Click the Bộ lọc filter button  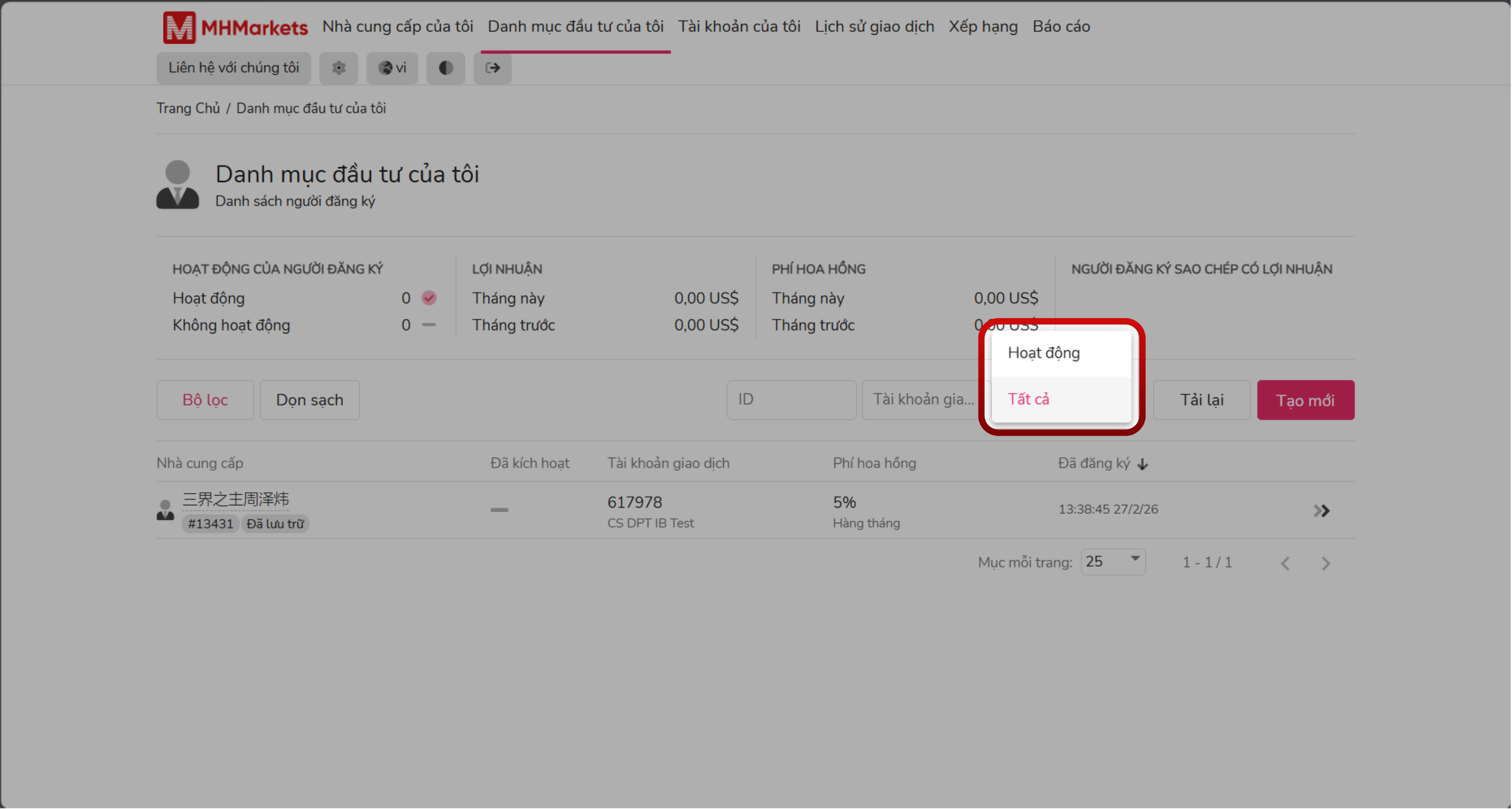(x=205, y=400)
